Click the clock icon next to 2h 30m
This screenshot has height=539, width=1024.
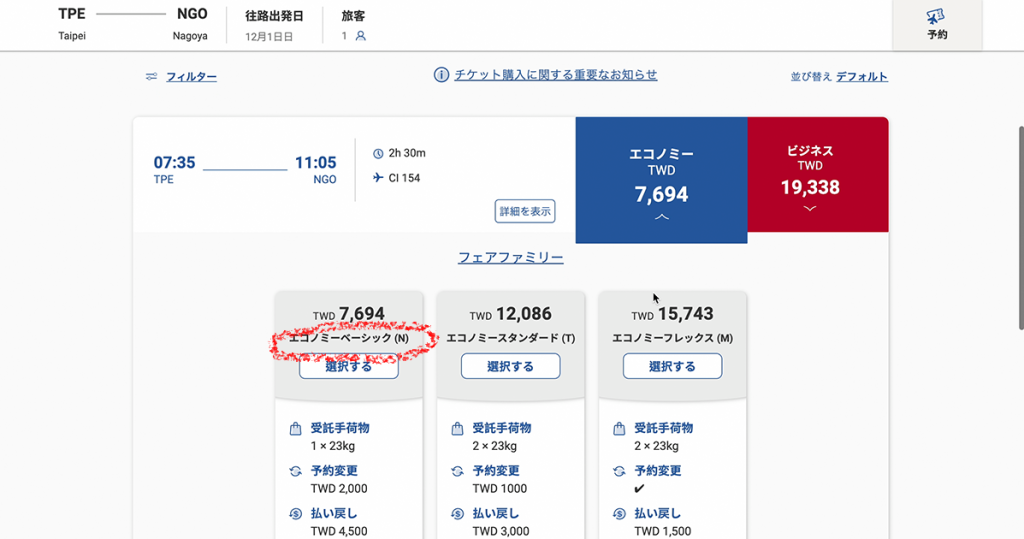[x=378, y=153]
